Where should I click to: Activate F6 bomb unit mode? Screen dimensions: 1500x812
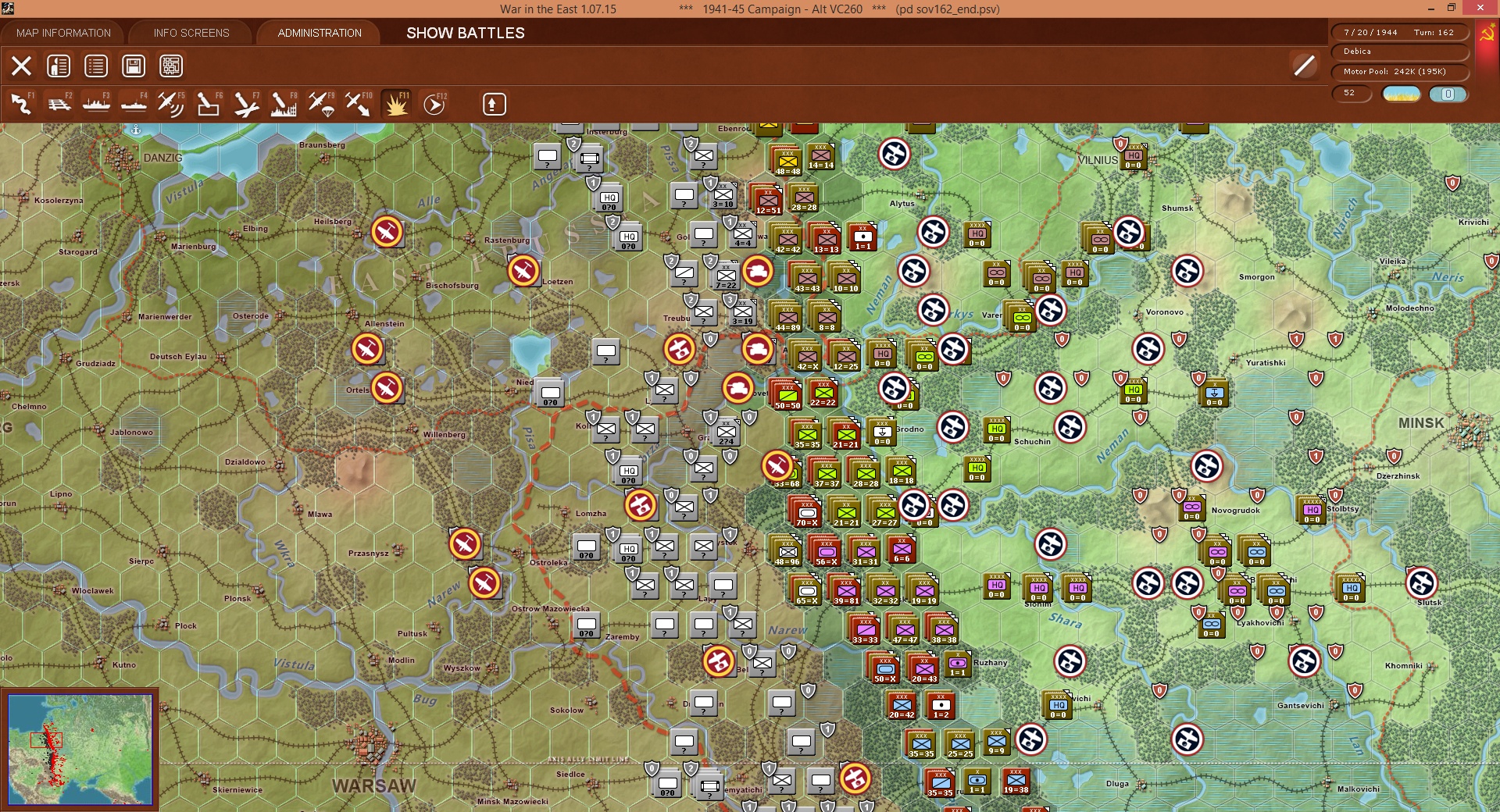tap(209, 104)
